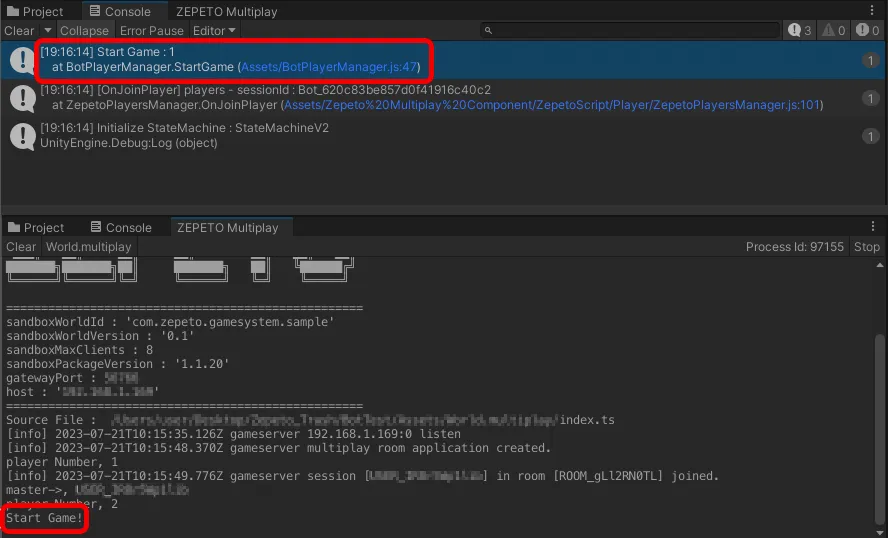The image size is (888, 538).
Task: Select the Console tab in lower panel
Action: tap(121, 228)
